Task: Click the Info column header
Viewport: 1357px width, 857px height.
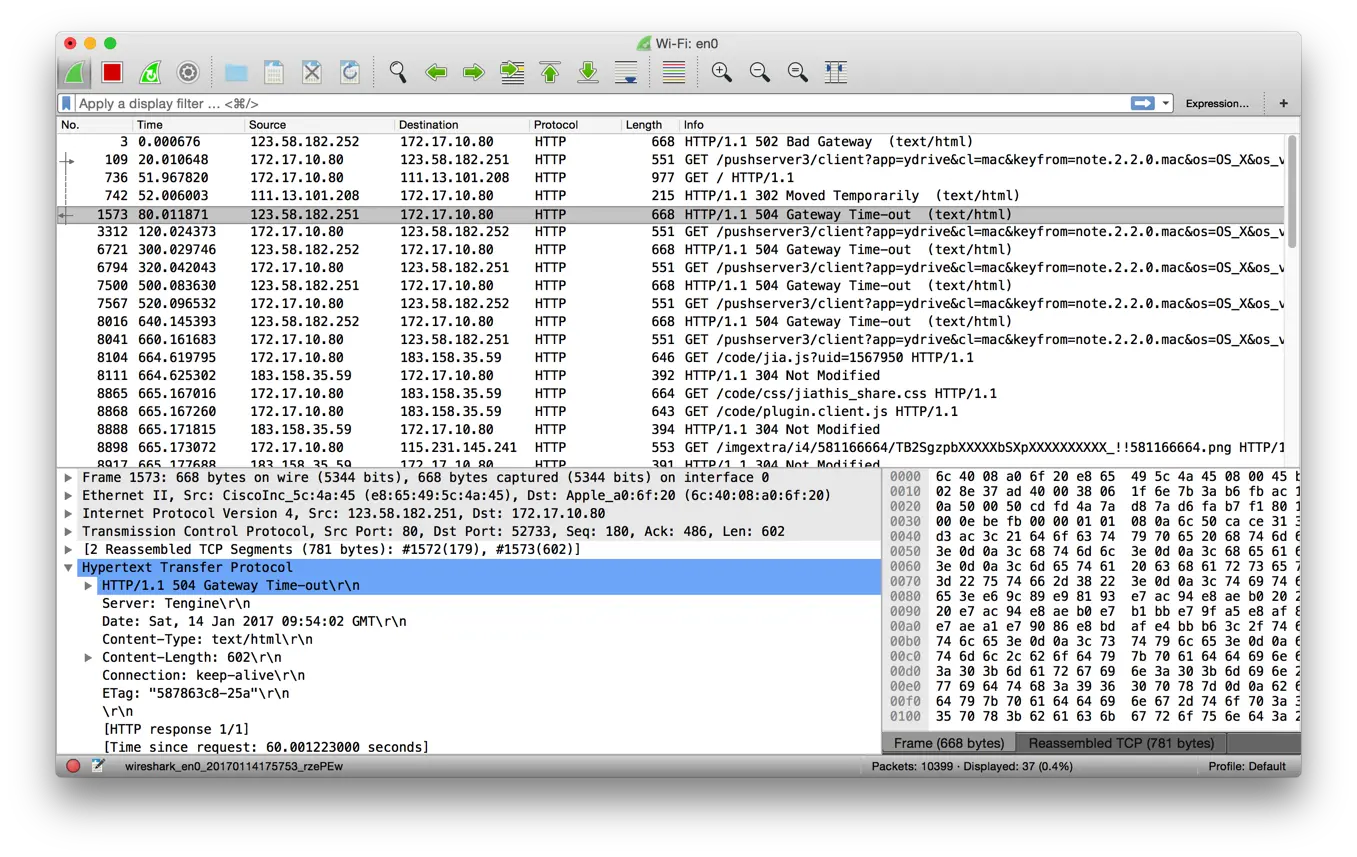Action: pyautogui.click(x=984, y=125)
